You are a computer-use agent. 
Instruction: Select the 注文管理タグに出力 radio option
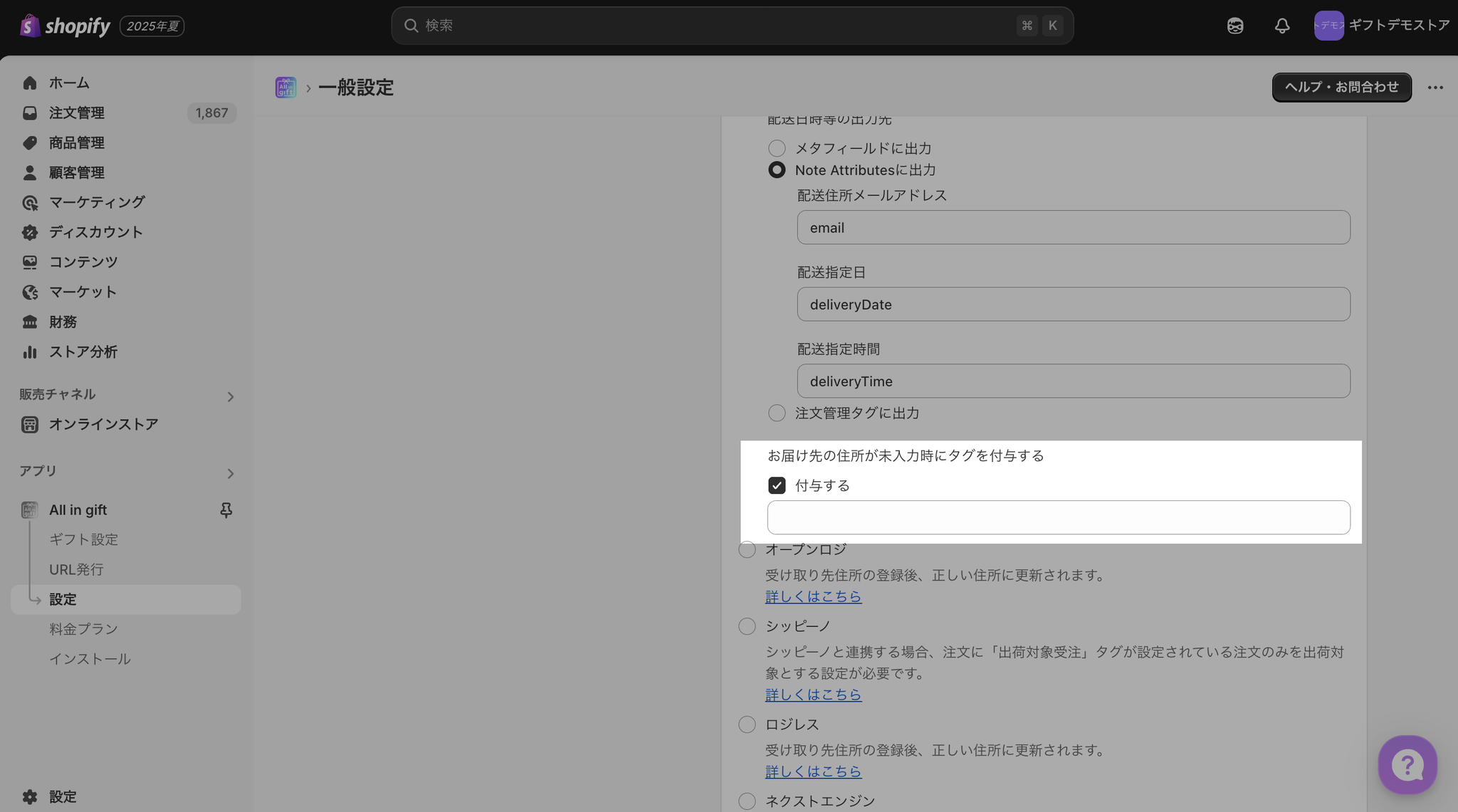pos(777,413)
